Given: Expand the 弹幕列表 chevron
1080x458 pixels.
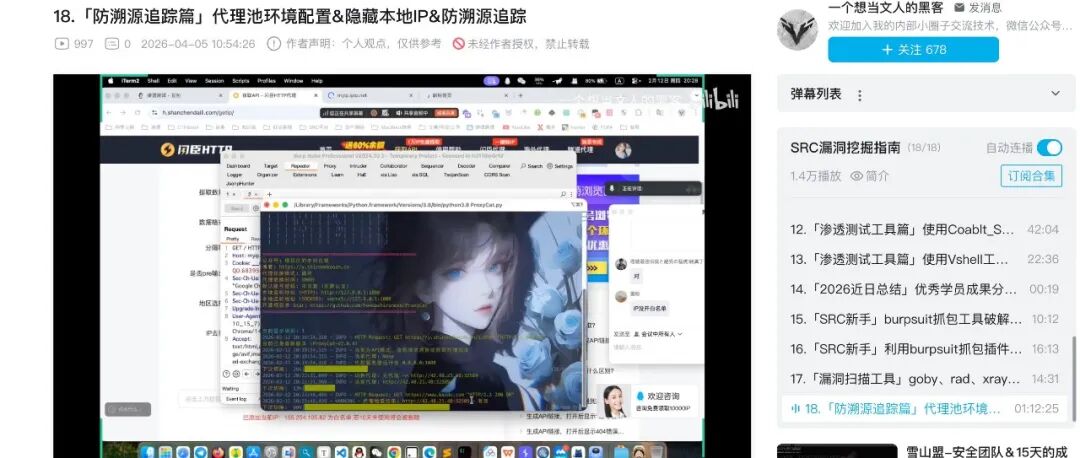Looking at the screenshot, I should pos(1055,94).
